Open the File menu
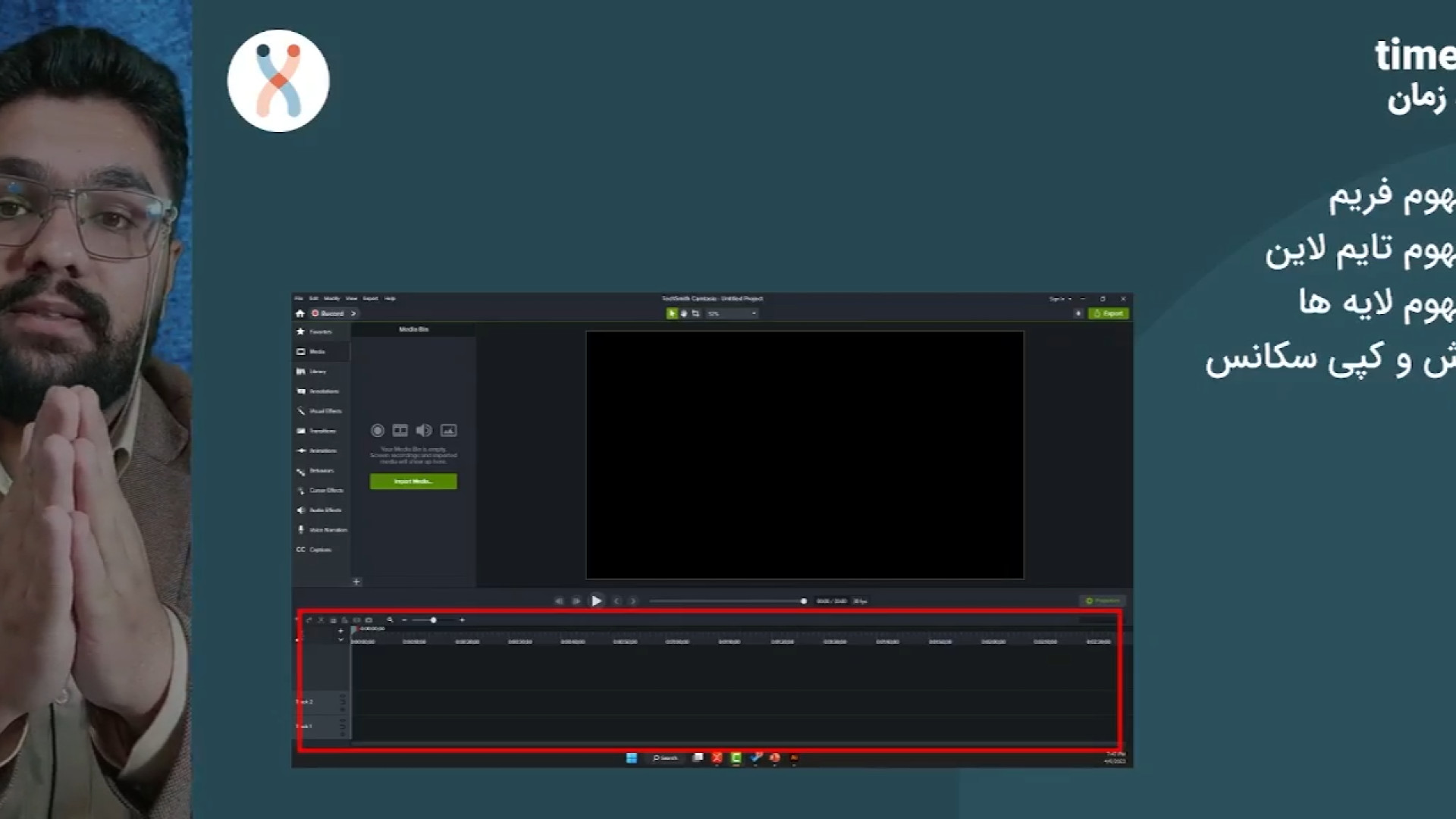 (299, 299)
